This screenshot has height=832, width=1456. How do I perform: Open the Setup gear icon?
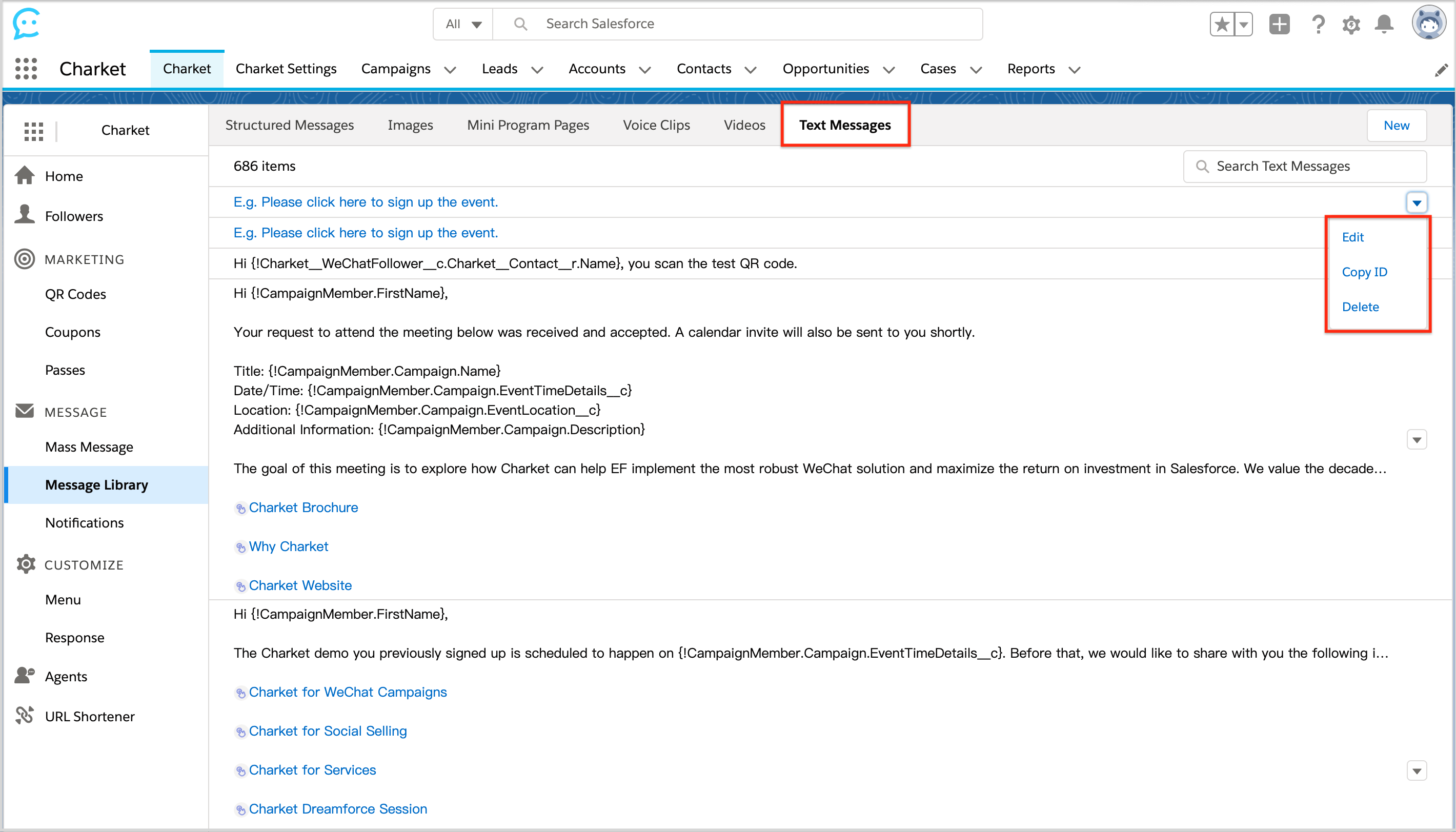click(1351, 25)
